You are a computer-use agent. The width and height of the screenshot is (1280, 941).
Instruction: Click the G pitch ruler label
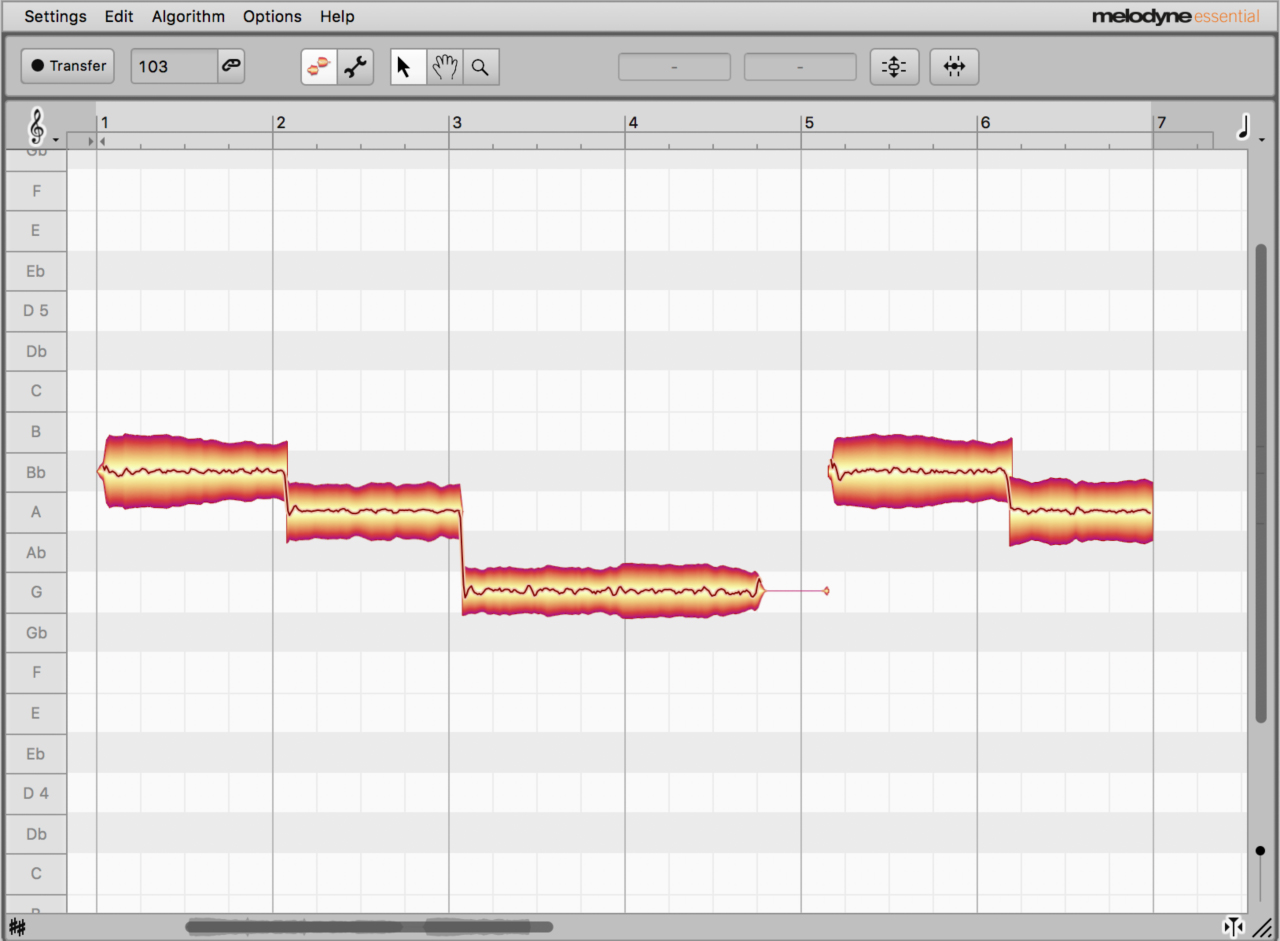tap(36, 592)
